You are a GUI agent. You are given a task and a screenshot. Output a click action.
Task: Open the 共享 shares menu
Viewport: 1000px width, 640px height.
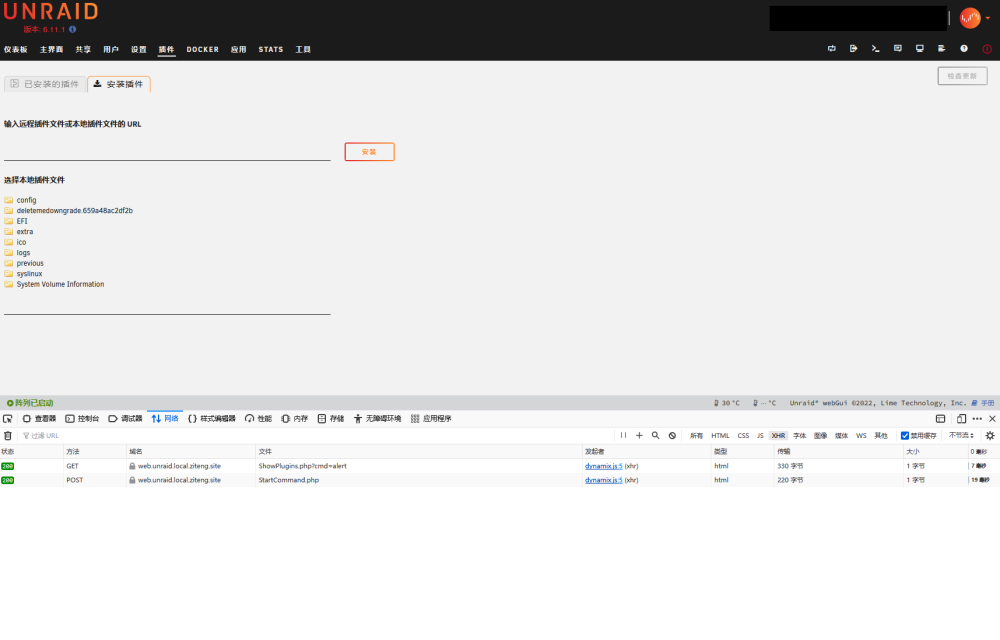[83, 49]
